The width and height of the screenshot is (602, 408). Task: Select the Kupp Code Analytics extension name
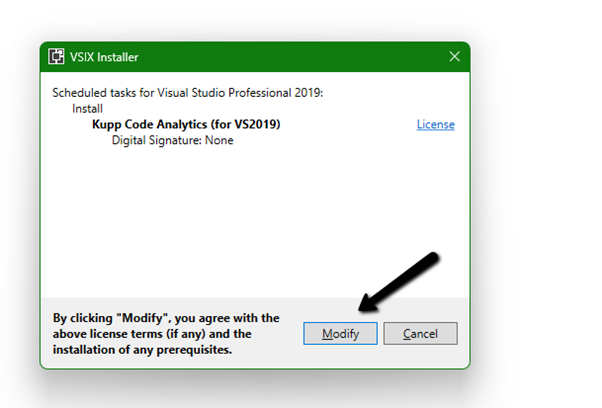coord(186,125)
